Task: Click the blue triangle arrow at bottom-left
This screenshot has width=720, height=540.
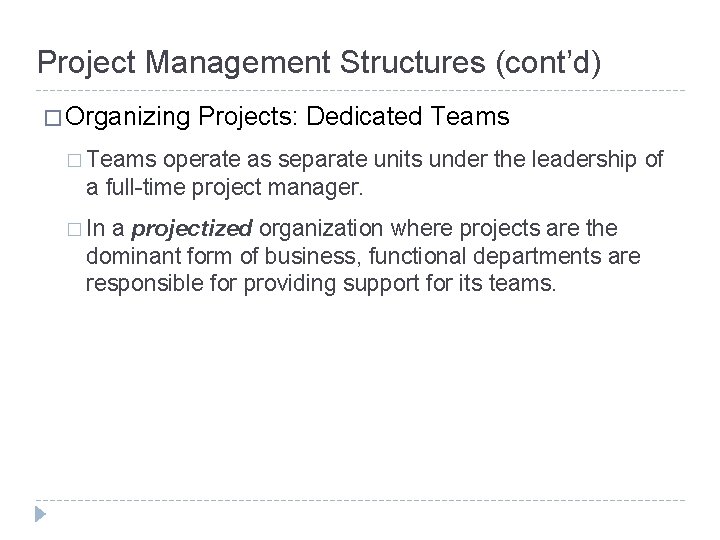Action: click(40, 514)
